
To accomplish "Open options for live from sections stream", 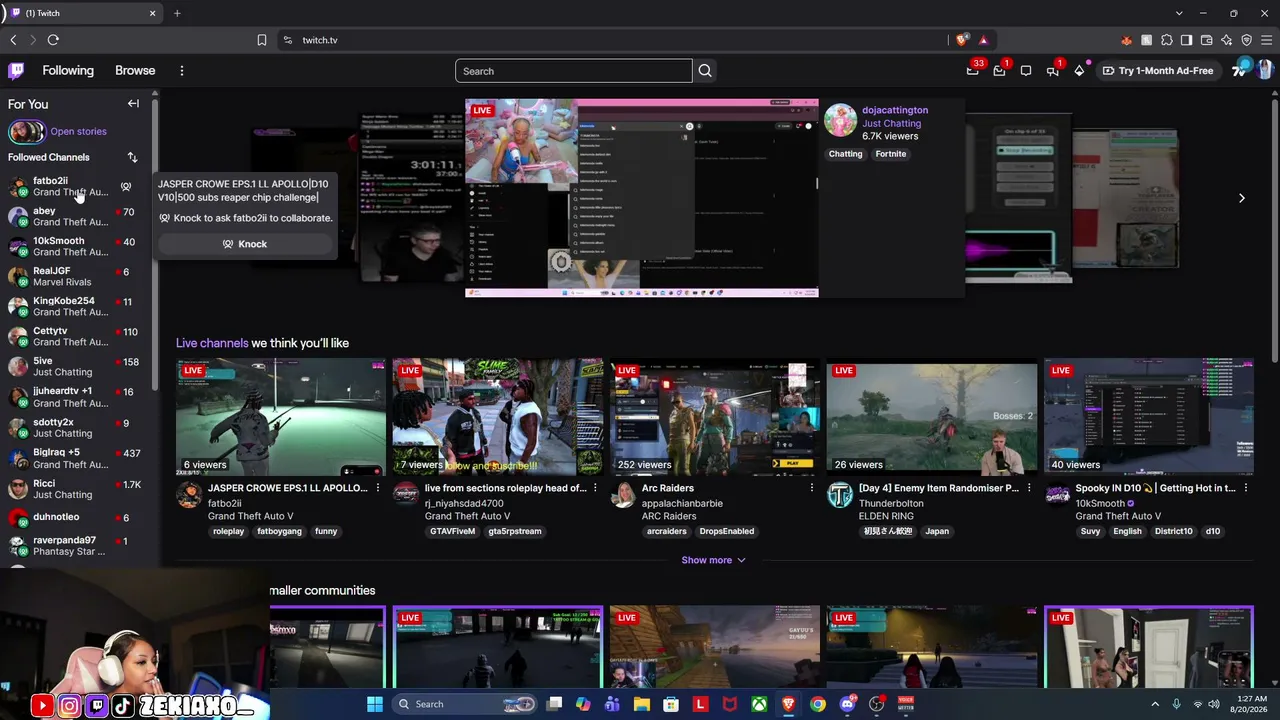I will pyautogui.click(x=595, y=488).
